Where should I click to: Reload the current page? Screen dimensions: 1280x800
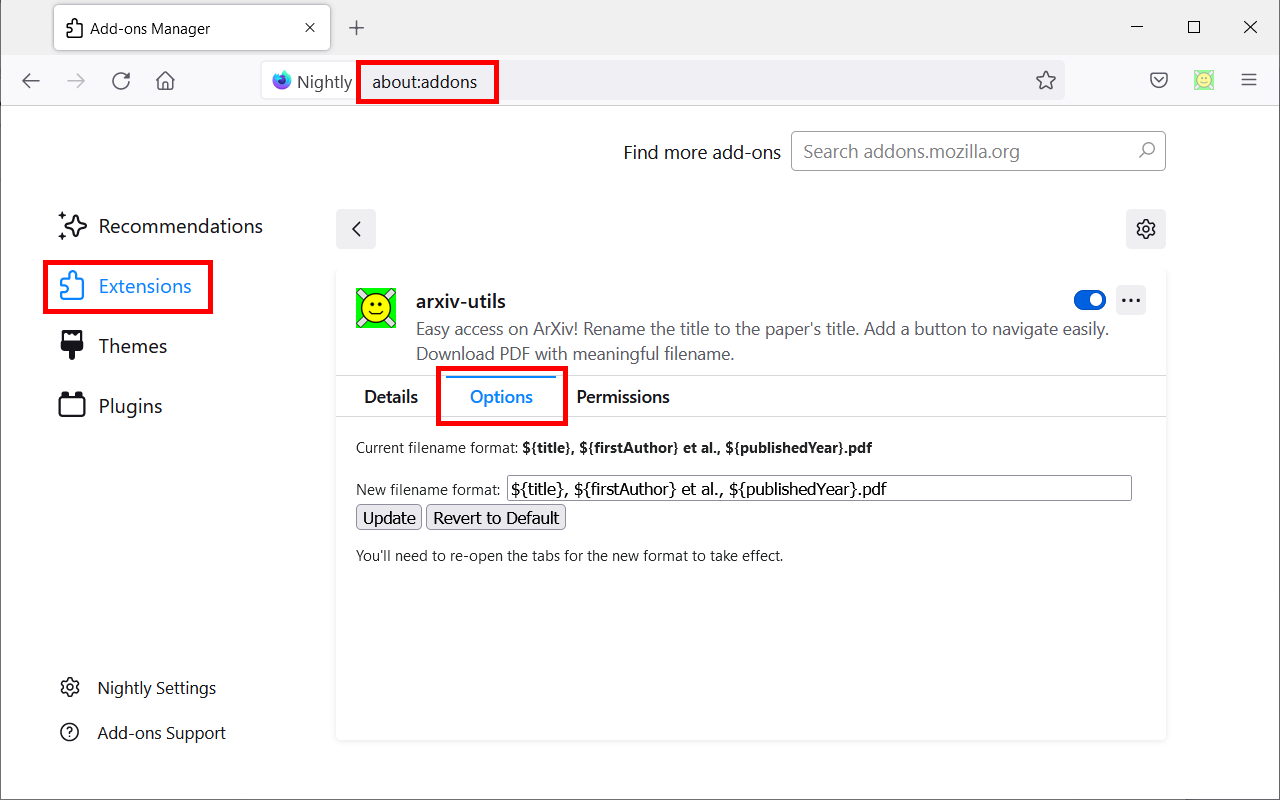121,81
